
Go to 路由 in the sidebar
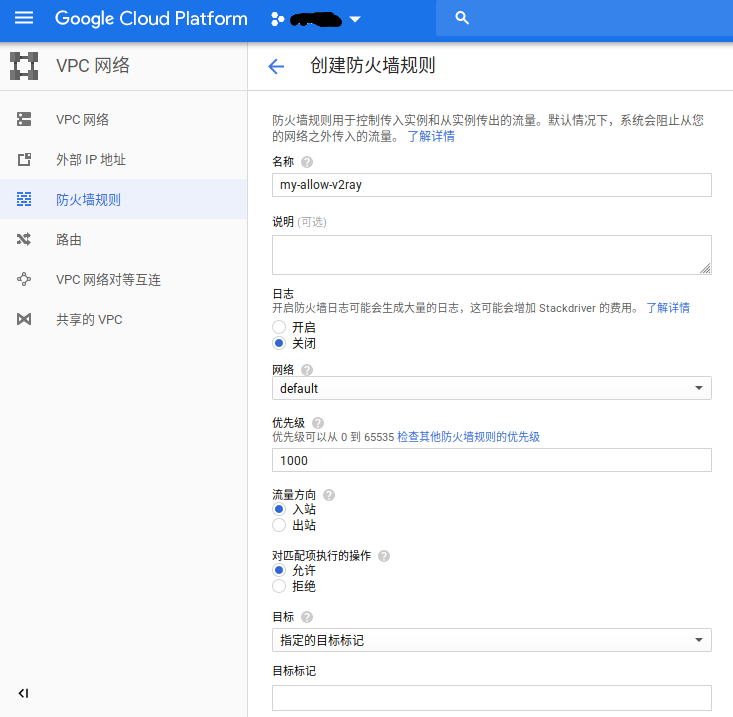69,240
